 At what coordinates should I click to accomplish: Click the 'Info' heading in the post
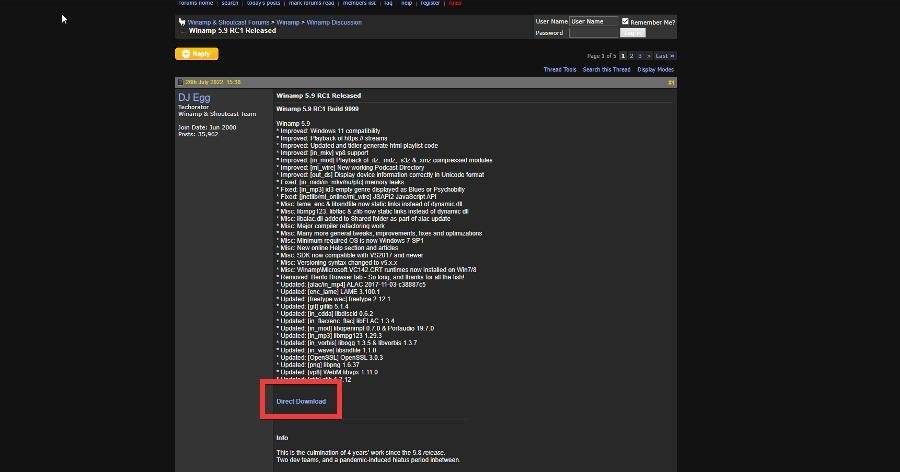tap(282, 438)
